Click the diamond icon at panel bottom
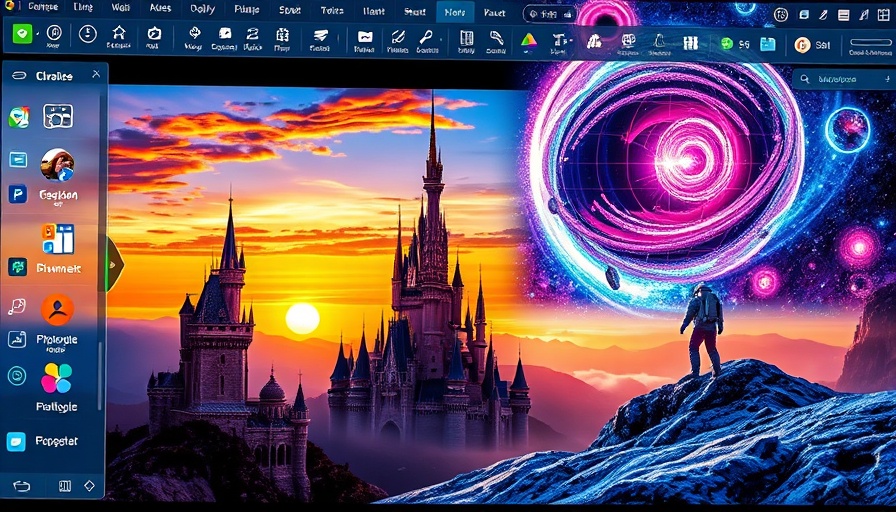Image resolution: width=896 pixels, height=512 pixels. (x=89, y=486)
